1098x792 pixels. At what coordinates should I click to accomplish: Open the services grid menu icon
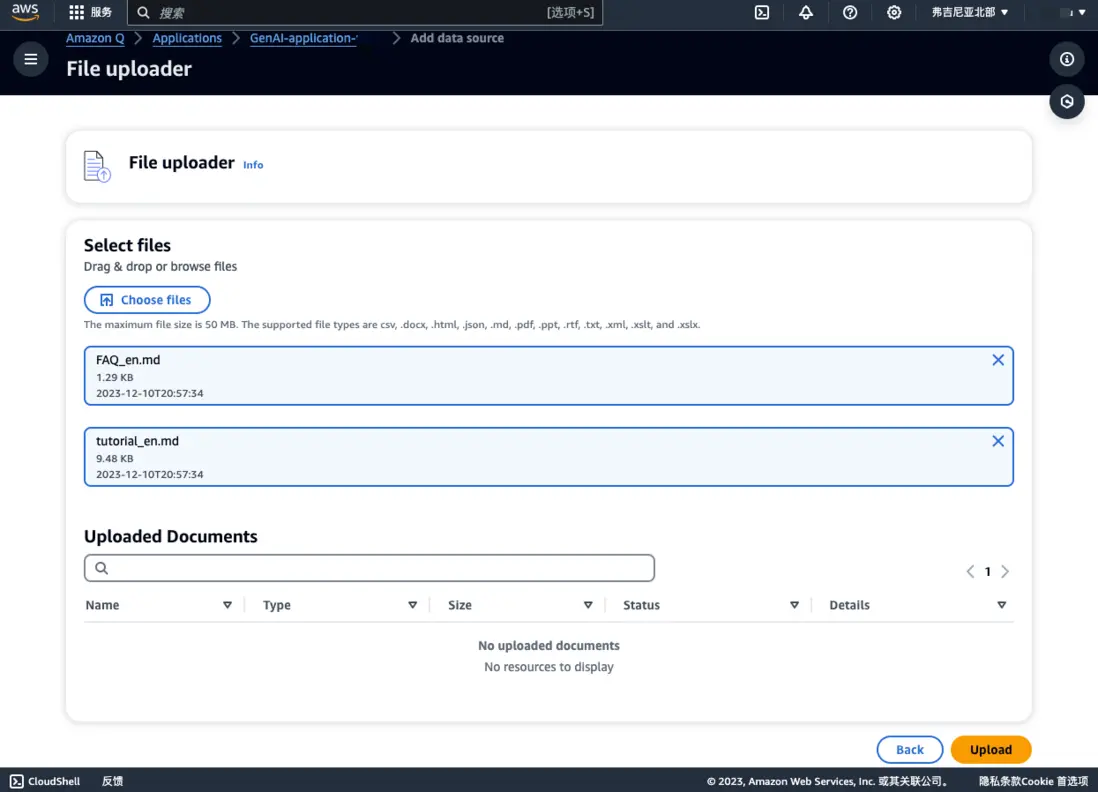tap(76, 12)
